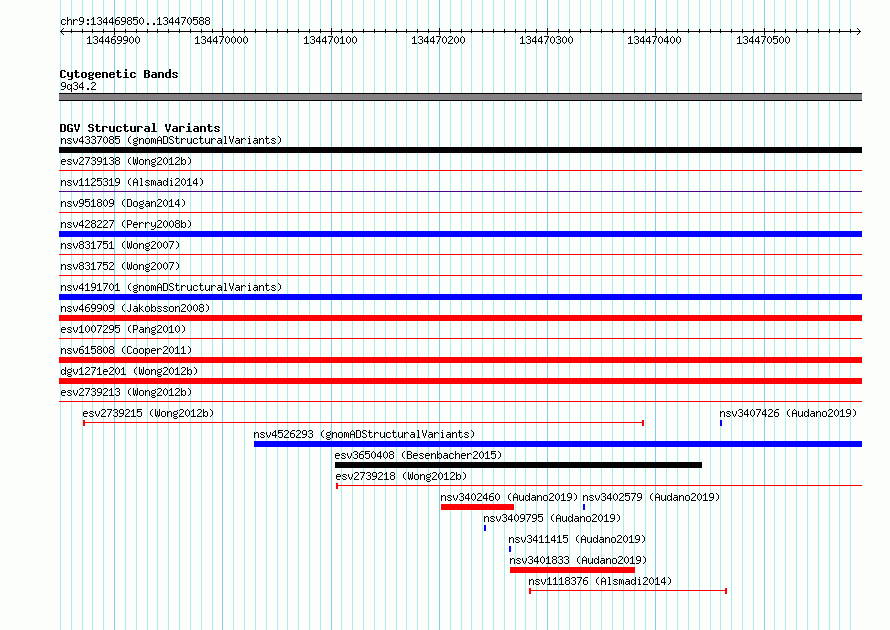The height and width of the screenshot is (630, 890).
Task: Click the red bar under nsv615808
Action: click(460, 360)
